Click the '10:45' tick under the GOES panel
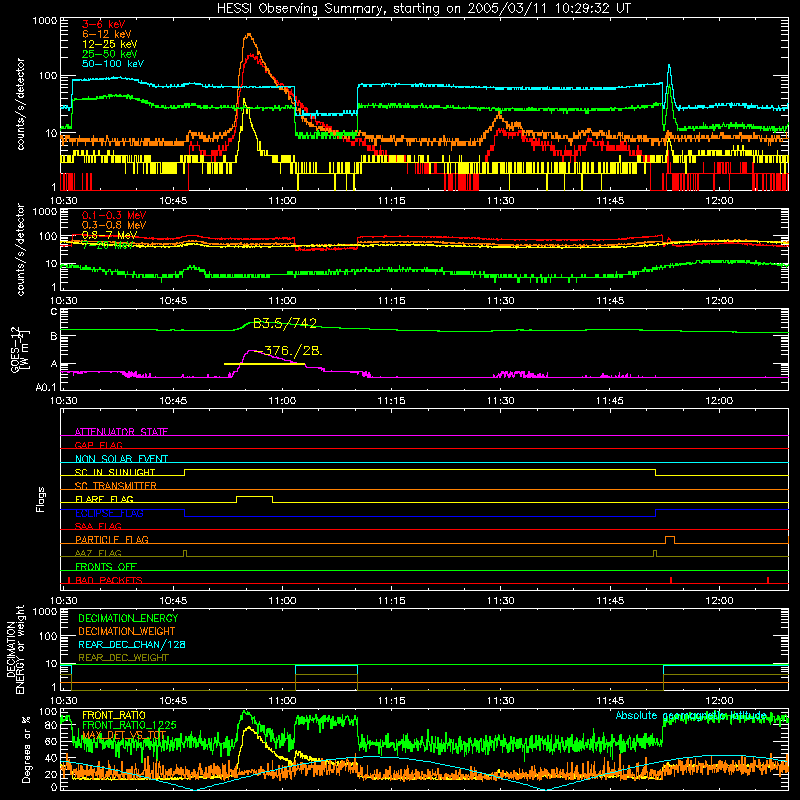The width and height of the screenshot is (800, 800). (173, 401)
